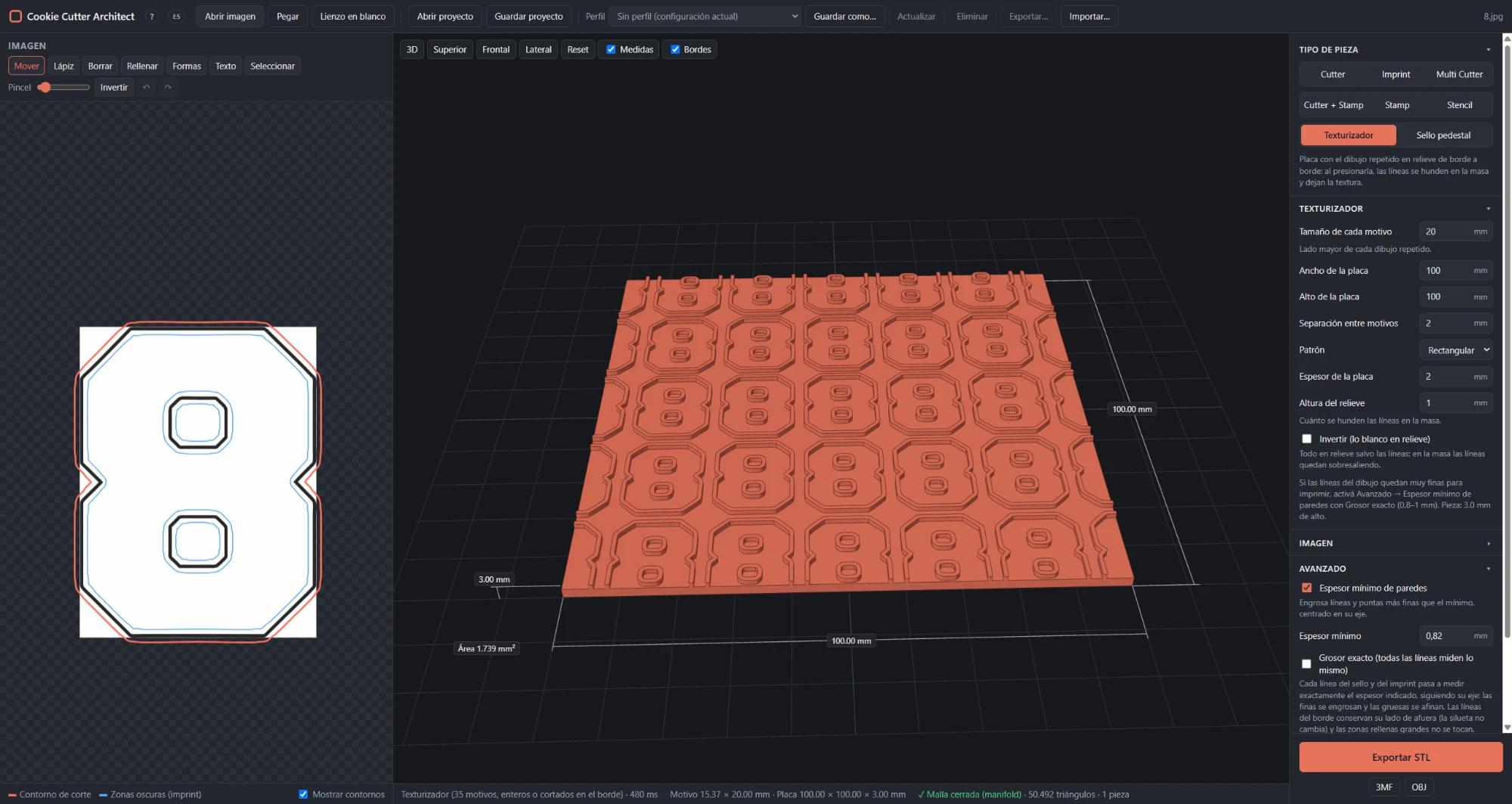1512x804 pixels.
Task: Click the Importar... button
Action: 1089,17
